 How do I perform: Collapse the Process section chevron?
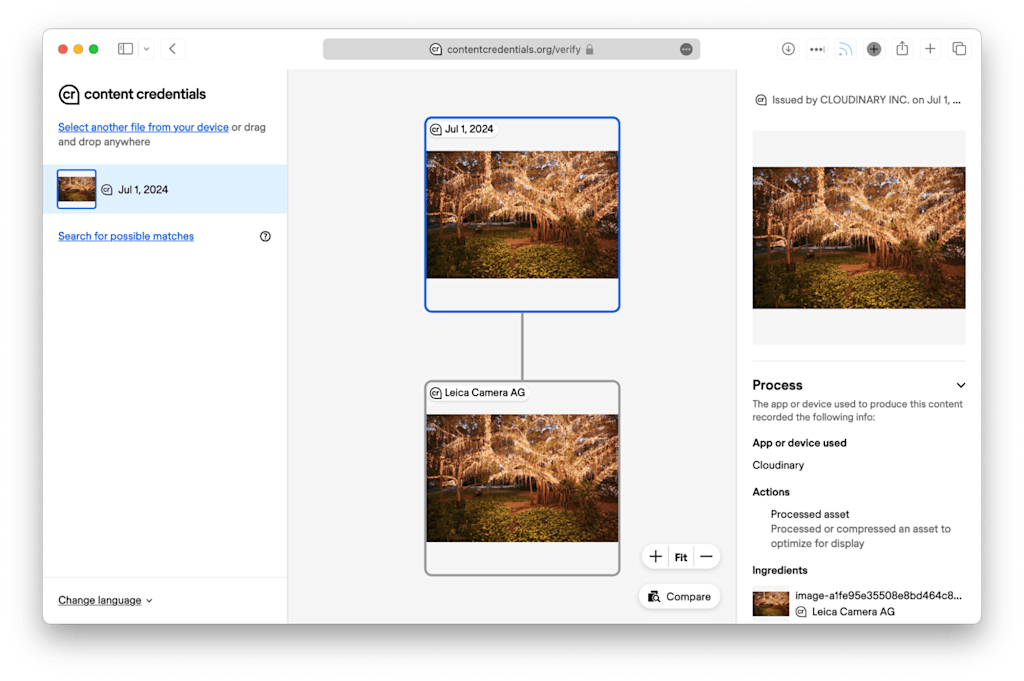click(961, 385)
